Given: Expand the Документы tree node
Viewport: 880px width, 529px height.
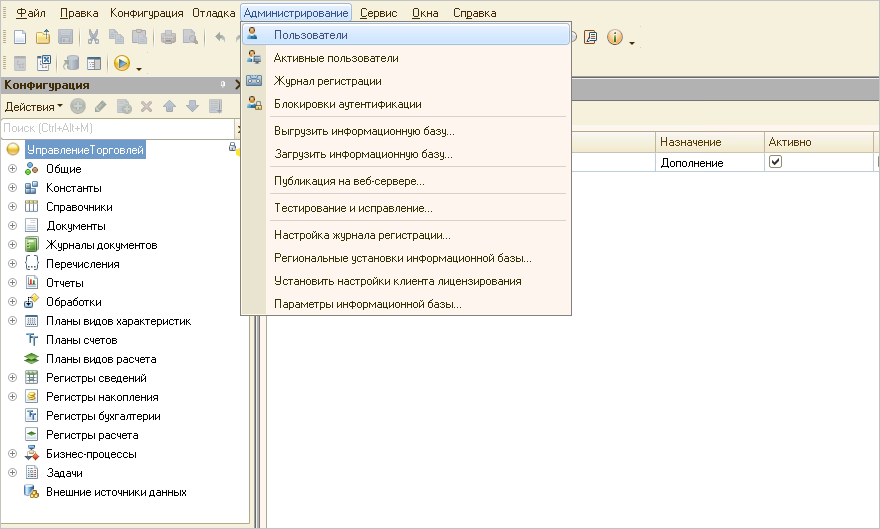Looking at the screenshot, I should [x=13, y=226].
